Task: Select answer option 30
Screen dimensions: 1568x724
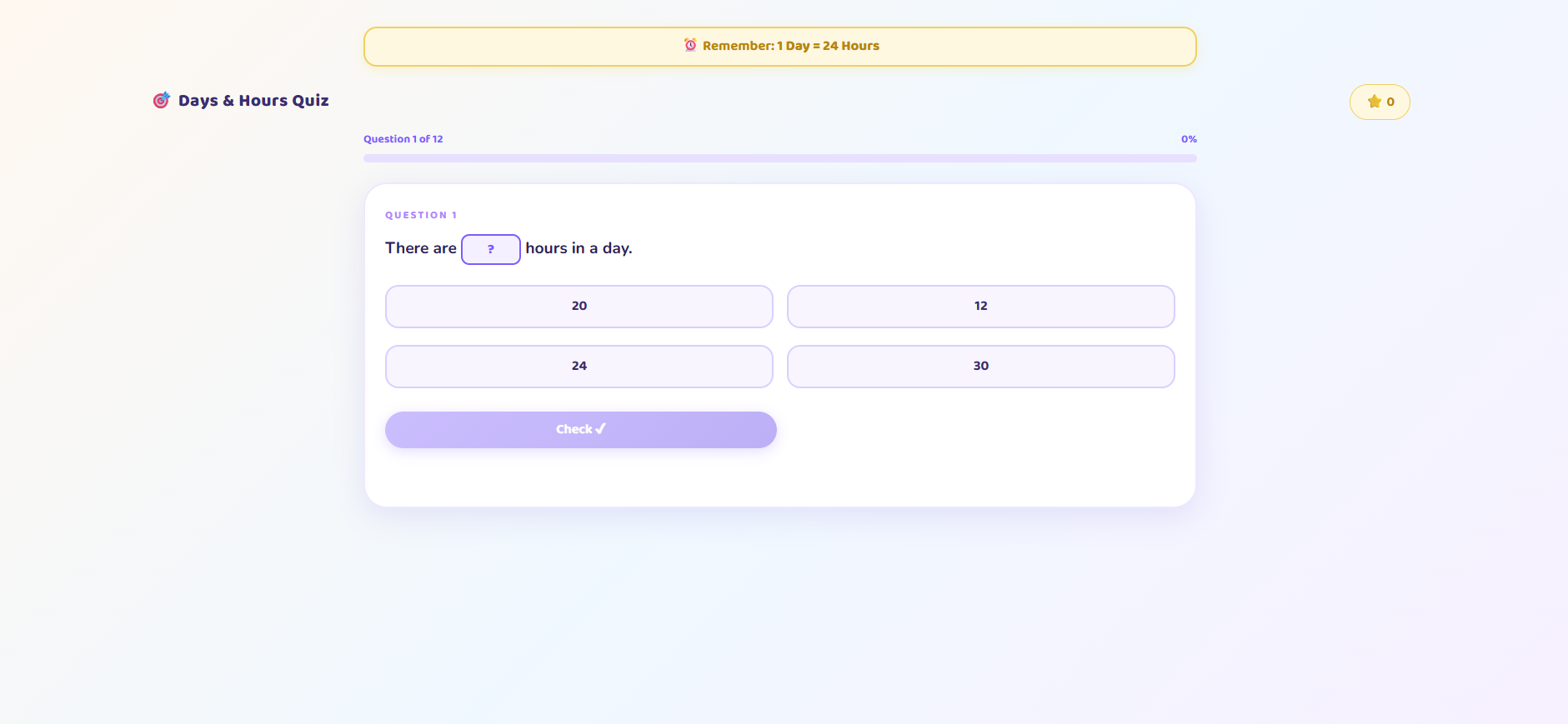Action: (x=980, y=367)
